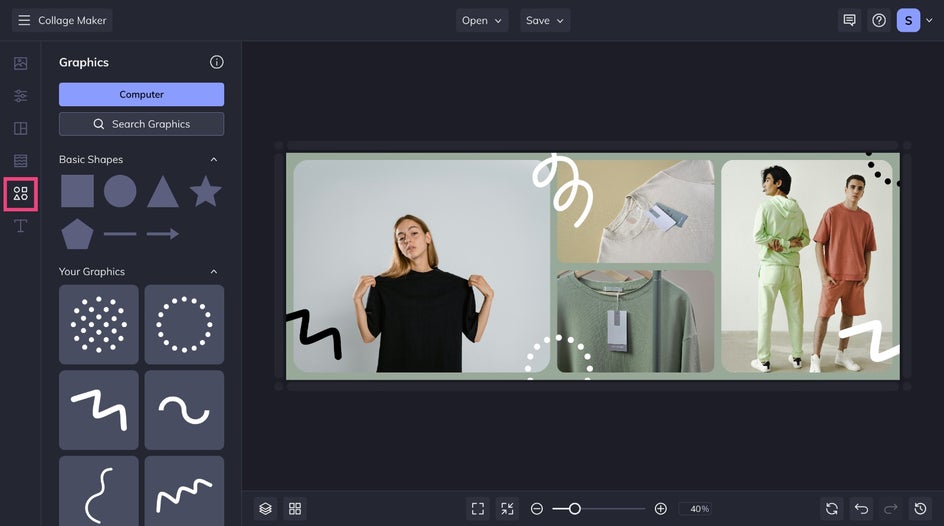Image resolution: width=944 pixels, height=526 pixels.
Task: Click the Computer upload button
Action: [141, 94]
